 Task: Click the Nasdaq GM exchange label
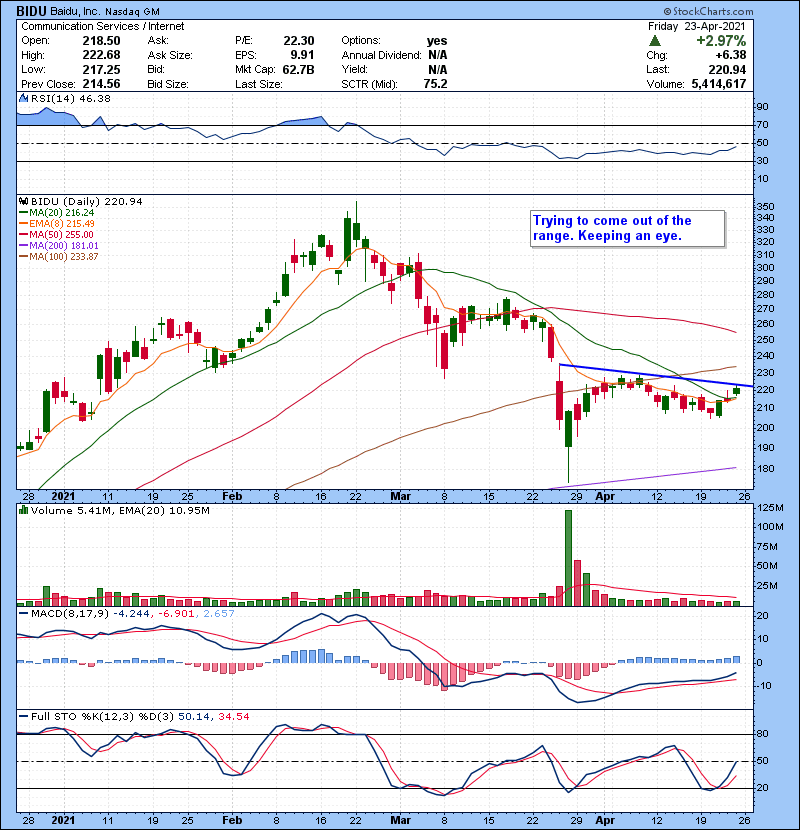point(132,12)
